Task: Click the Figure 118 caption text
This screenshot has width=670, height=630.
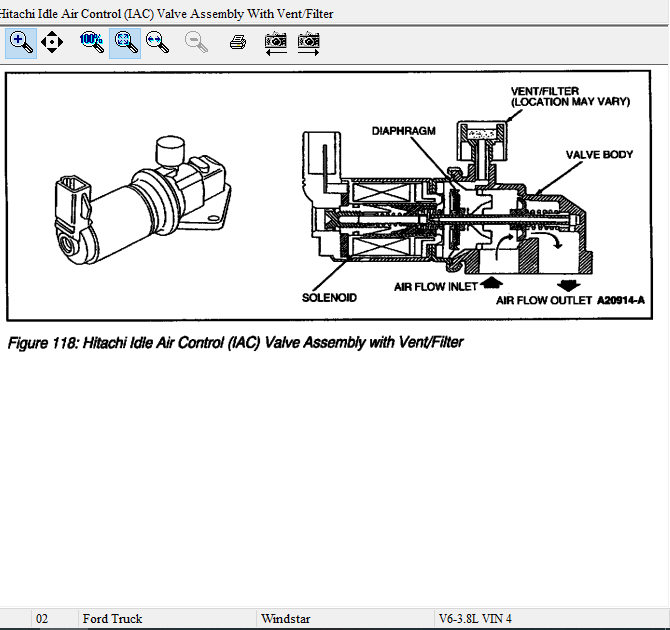Action: (x=235, y=343)
